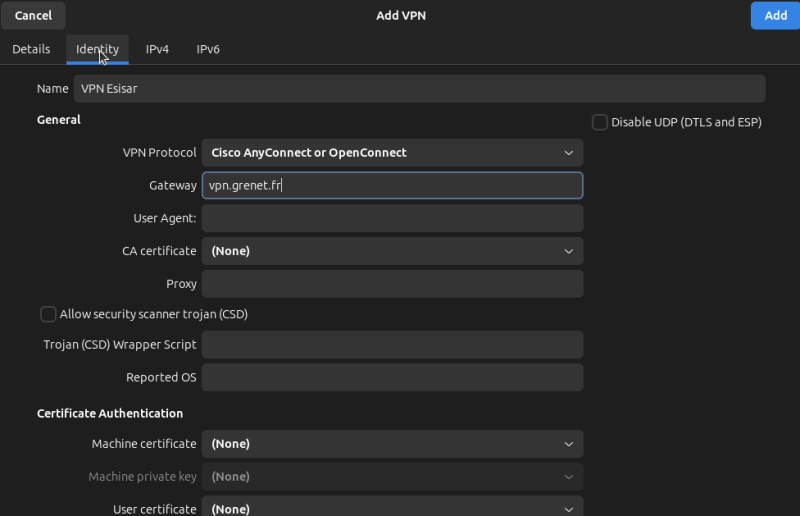Switch to the Details tab

[31, 49]
